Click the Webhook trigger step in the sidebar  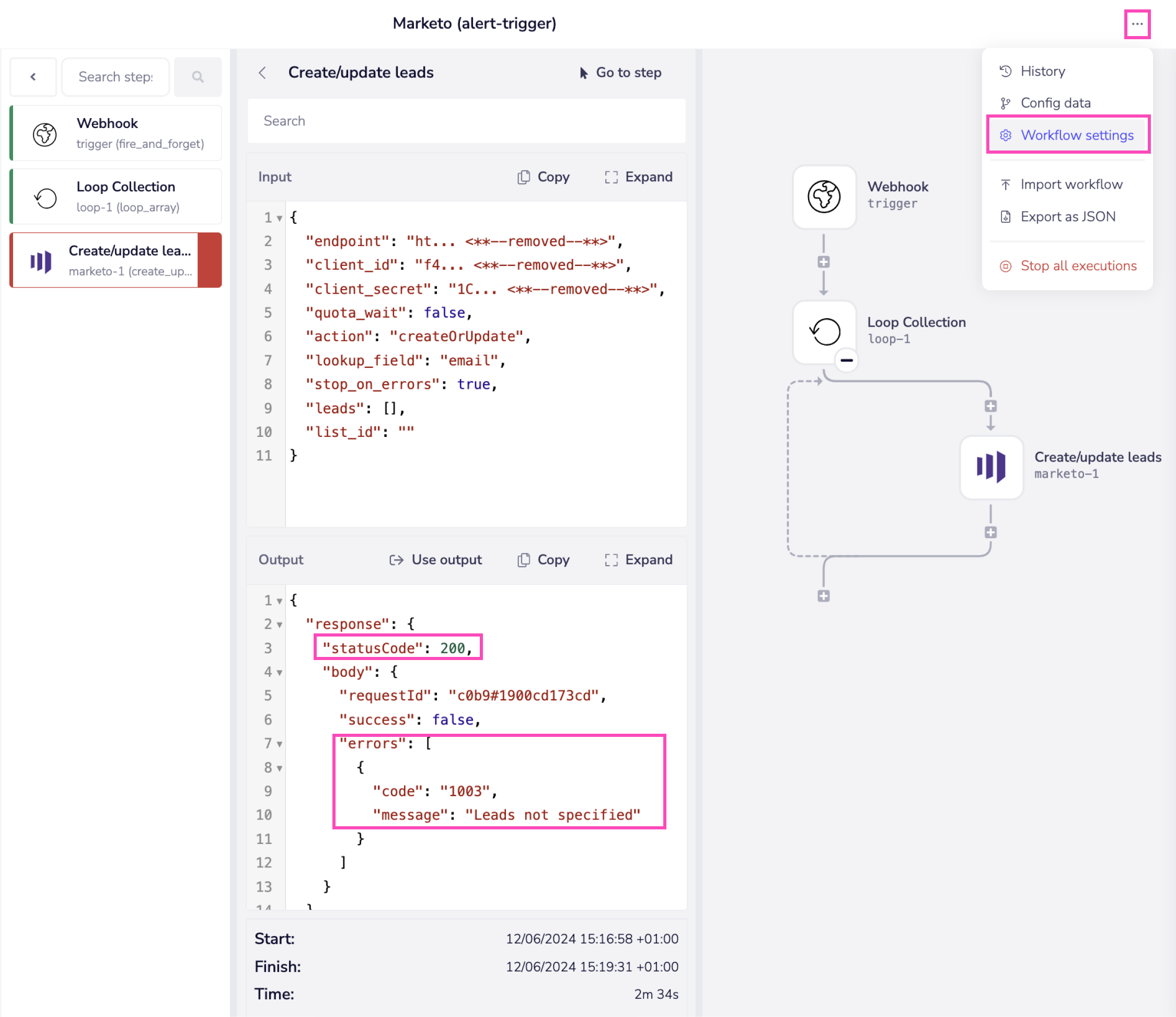(x=115, y=133)
